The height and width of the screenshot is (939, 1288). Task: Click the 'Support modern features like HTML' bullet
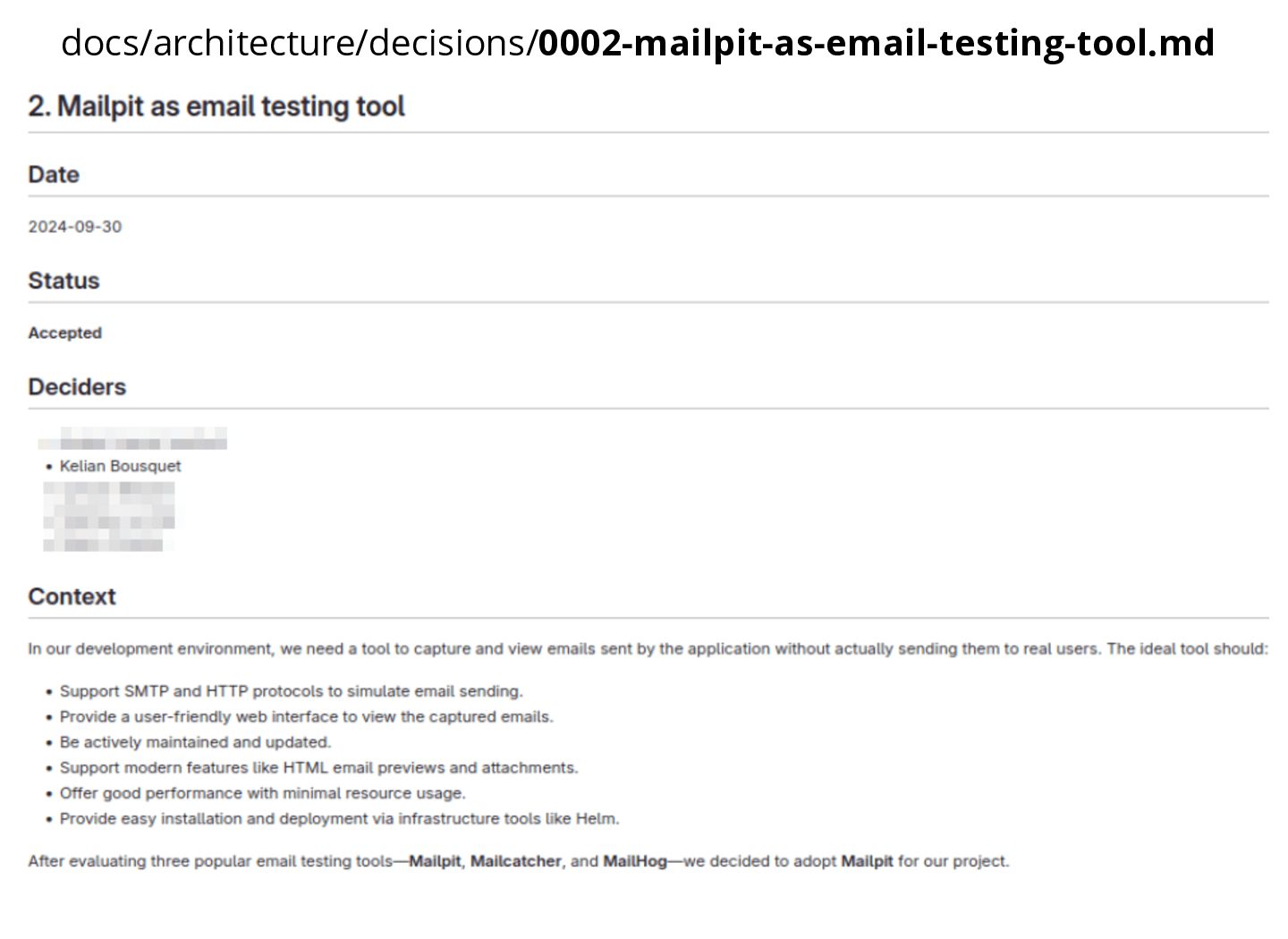[x=318, y=767]
